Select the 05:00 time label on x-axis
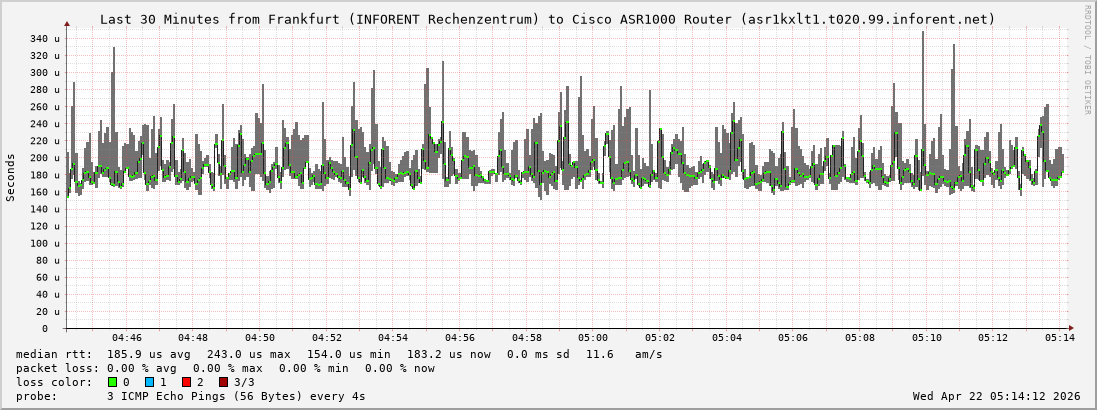The image size is (1097, 410). click(593, 338)
